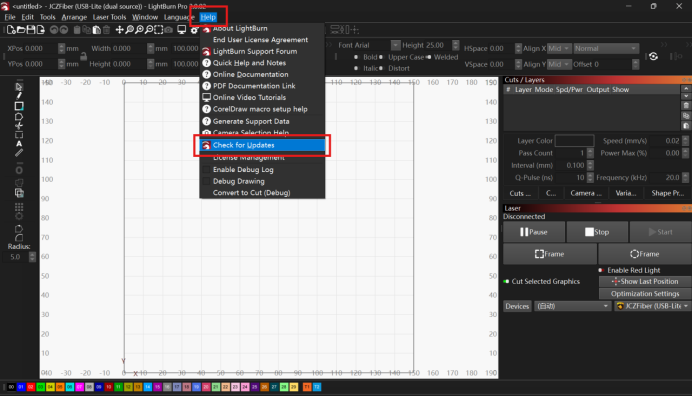The height and width of the screenshot is (396, 692).
Task: Click the Paste clipboard icon
Action: [x=96, y=30]
